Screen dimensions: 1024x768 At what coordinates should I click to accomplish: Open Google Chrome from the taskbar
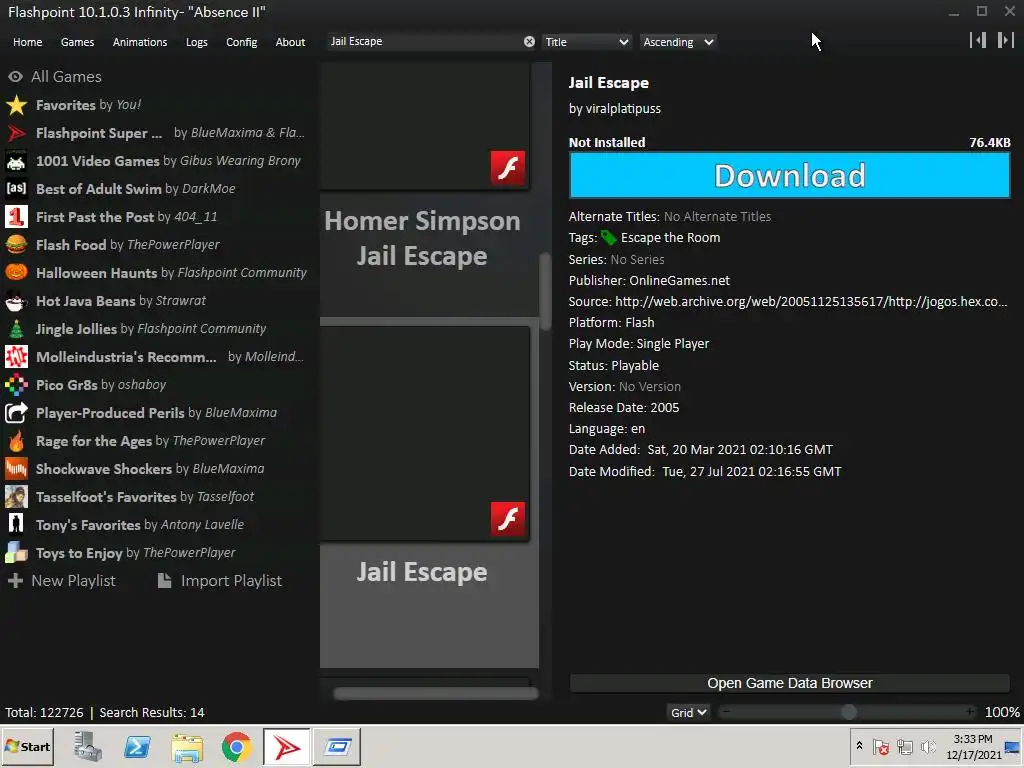(x=236, y=746)
